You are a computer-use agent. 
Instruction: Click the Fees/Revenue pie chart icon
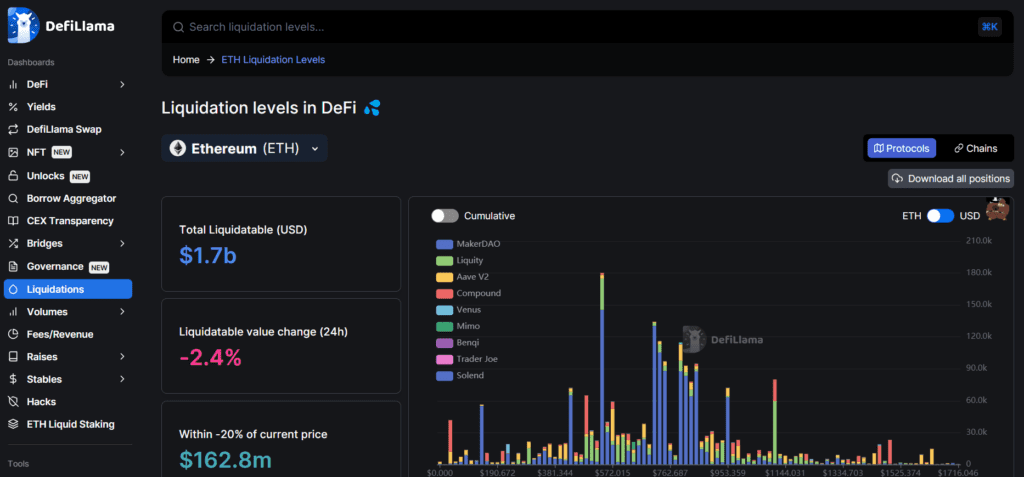pos(12,334)
